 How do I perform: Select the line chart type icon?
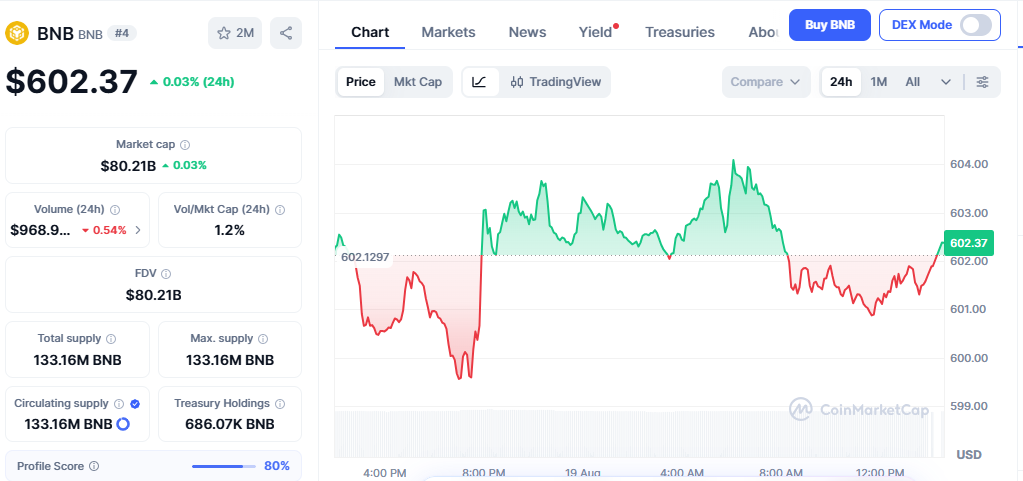tap(480, 82)
